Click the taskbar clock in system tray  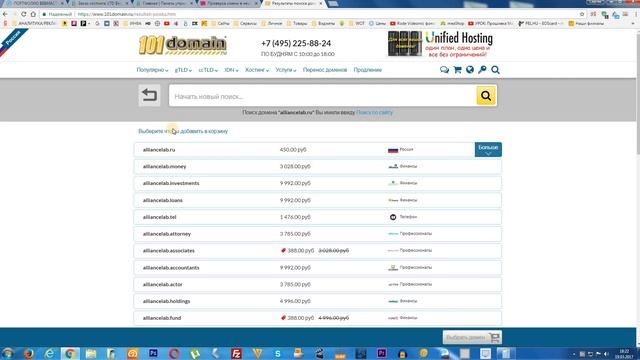click(624, 354)
